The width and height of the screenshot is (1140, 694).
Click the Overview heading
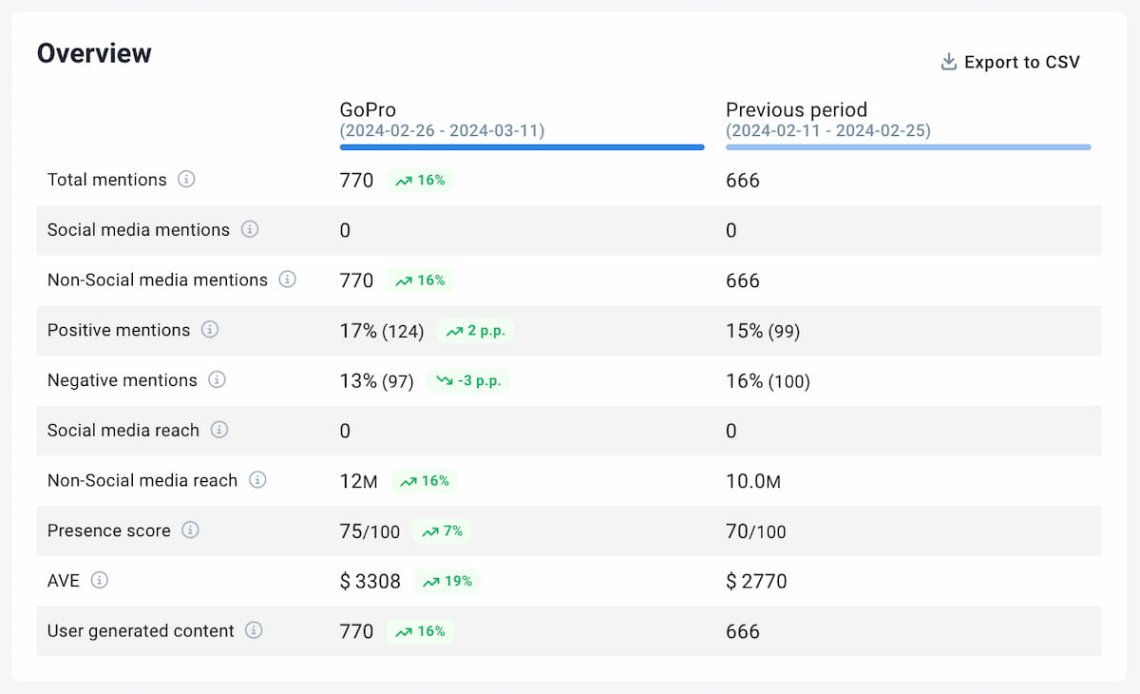click(x=96, y=52)
